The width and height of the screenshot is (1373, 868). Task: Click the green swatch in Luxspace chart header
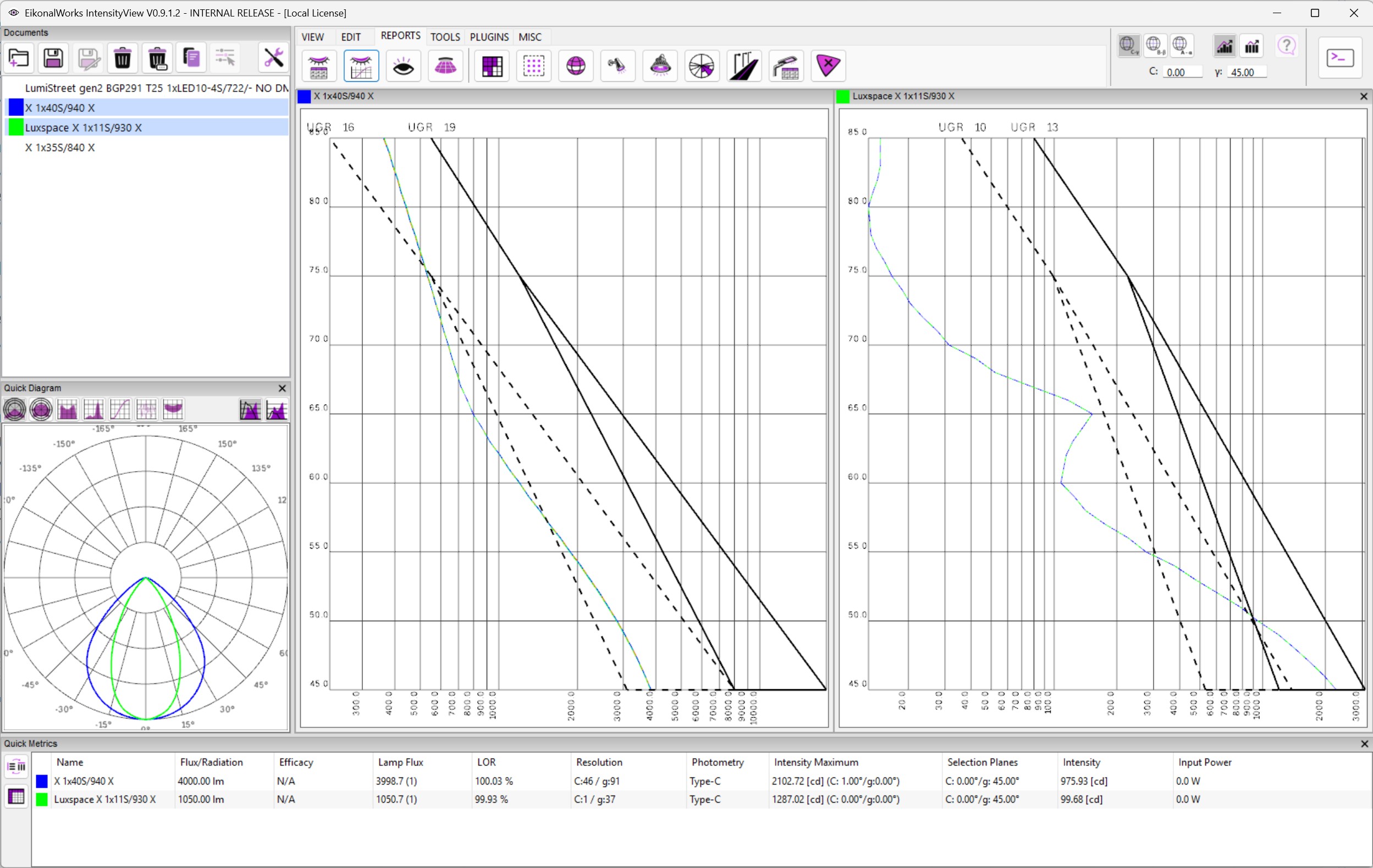point(843,96)
